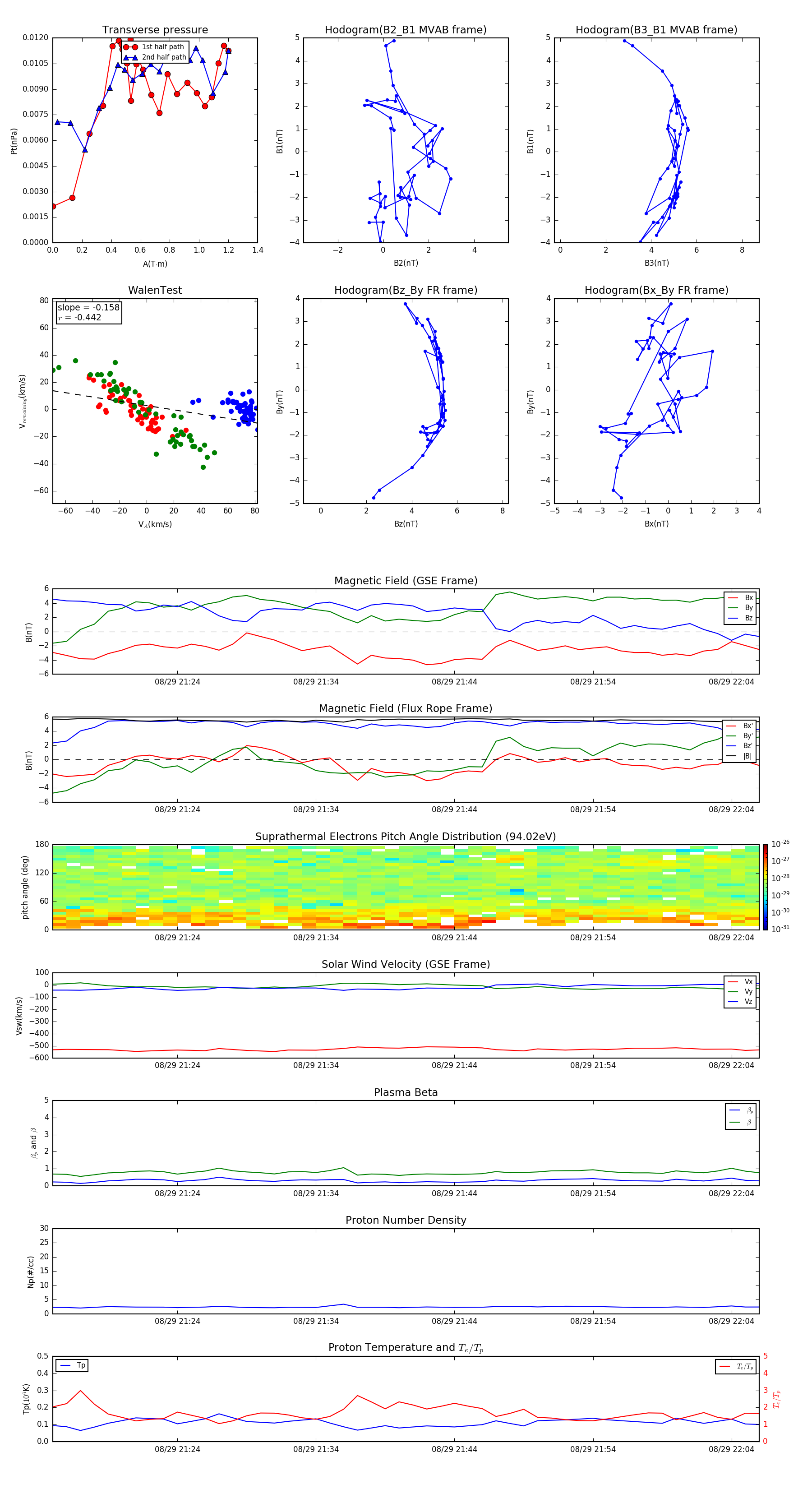Viewport: 812px width, 1489px height.
Task: Click the WalenTest plot title
Action: coord(155,290)
